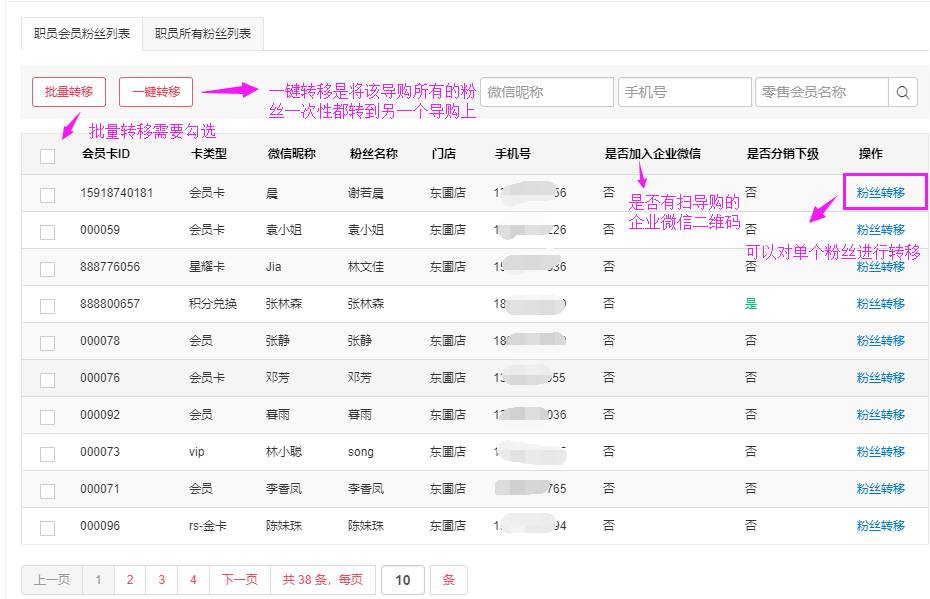
Task: Focus the 微信昵称 search field
Action: click(546, 92)
